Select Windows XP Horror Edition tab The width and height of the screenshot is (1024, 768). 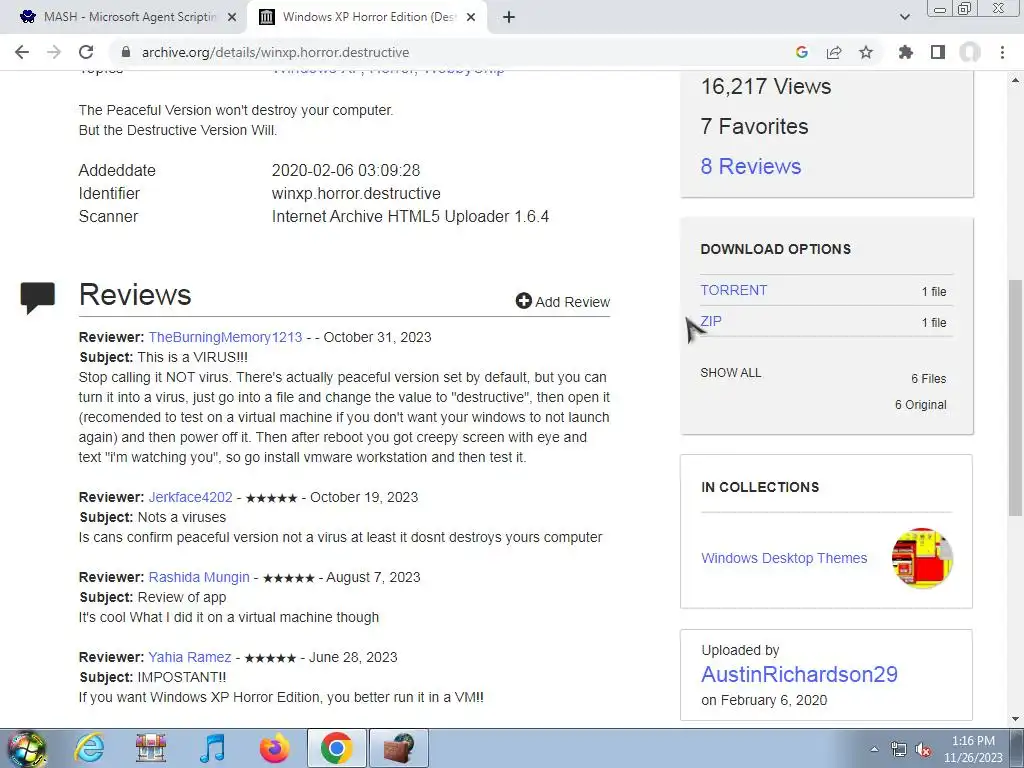coord(367,17)
